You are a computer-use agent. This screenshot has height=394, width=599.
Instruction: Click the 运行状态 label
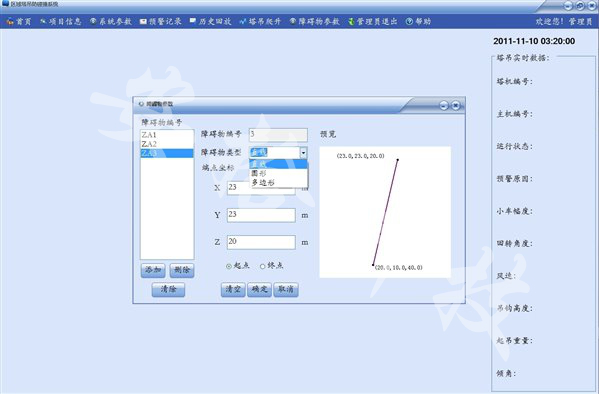tap(514, 146)
